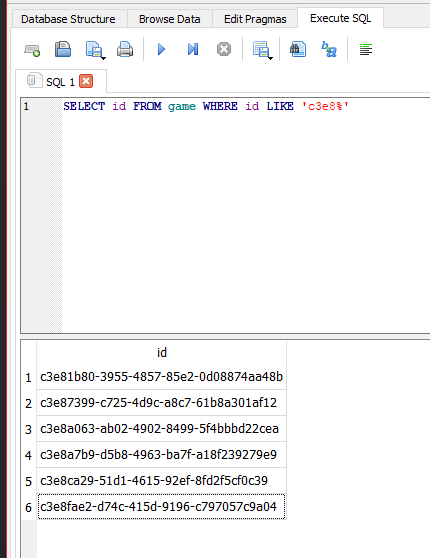
Task: Open find and replace icon
Action: (329, 49)
